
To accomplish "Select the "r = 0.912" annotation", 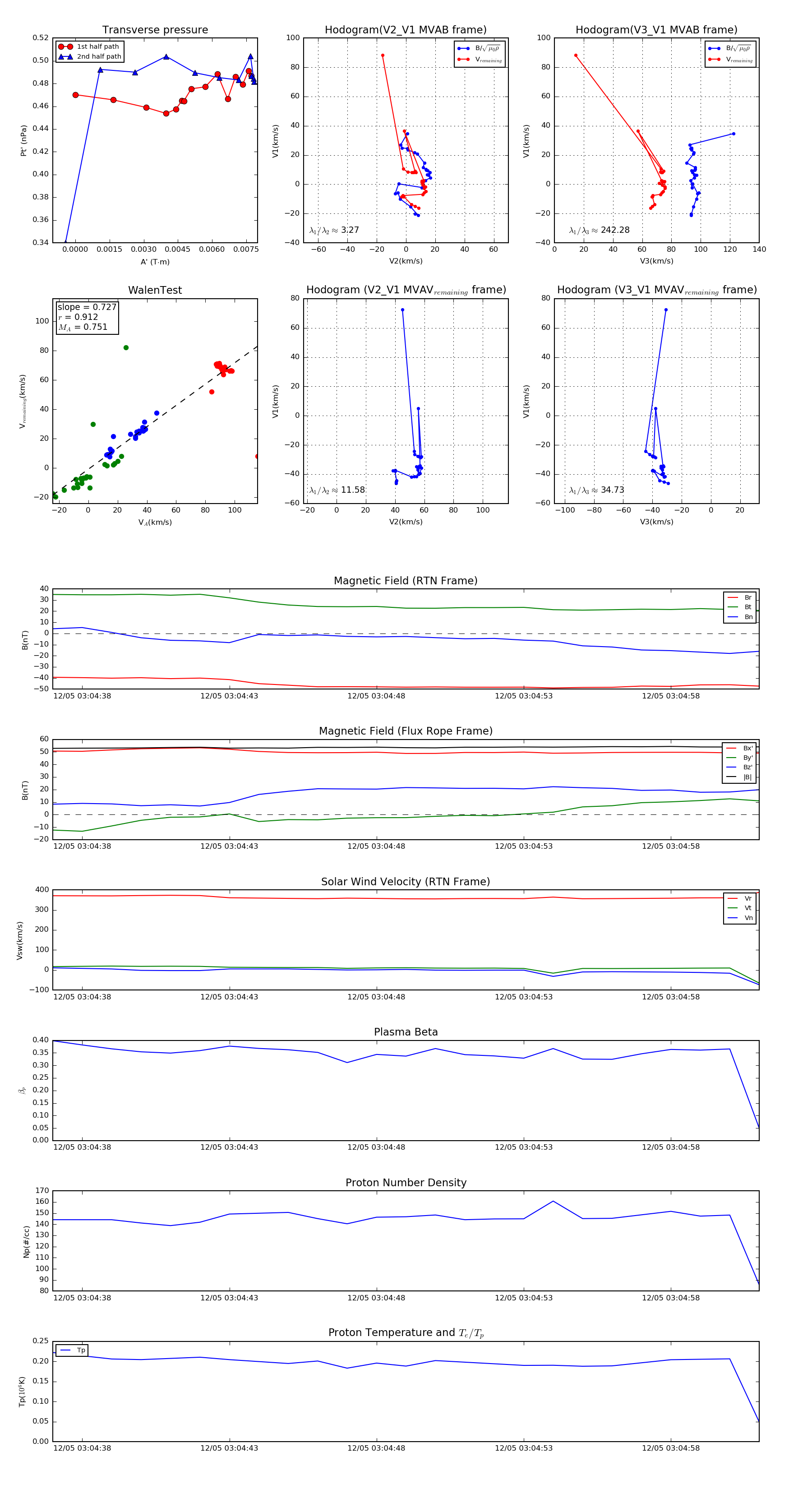I will click(x=78, y=317).
